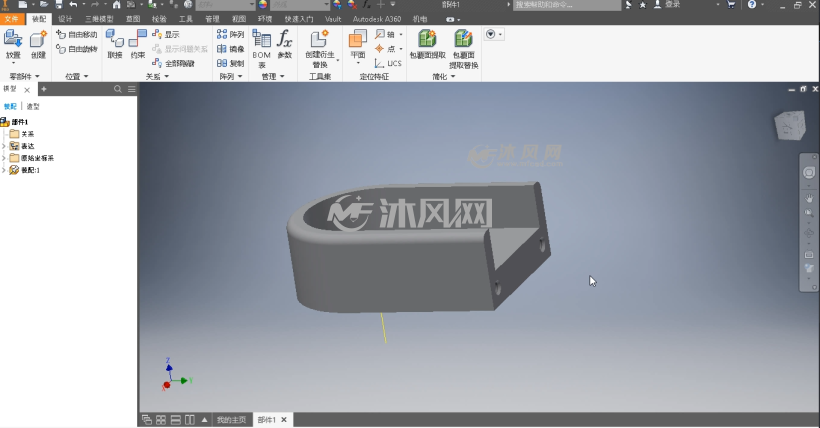Click the Create component icon

click(38, 44)
